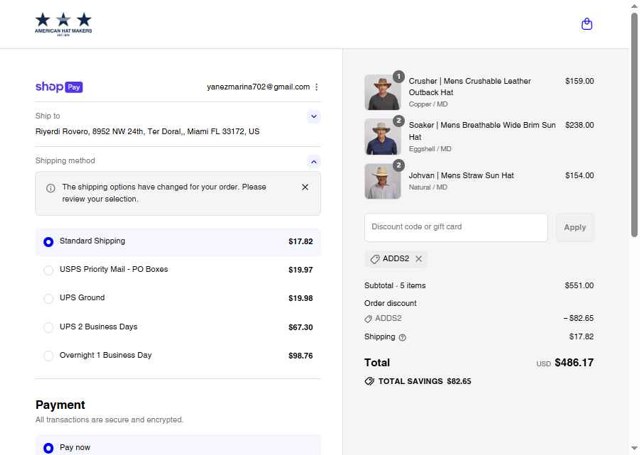Click the Payment heading

[x=60, y=405]
